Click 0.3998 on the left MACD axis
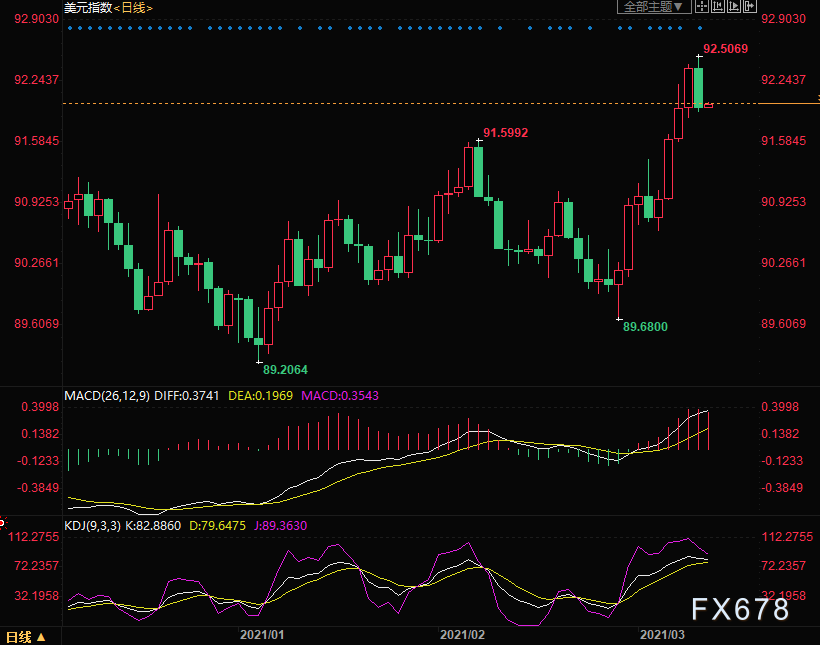Viewport: 820px width, 645px height. pyautogui.click(x=40, y=407)
